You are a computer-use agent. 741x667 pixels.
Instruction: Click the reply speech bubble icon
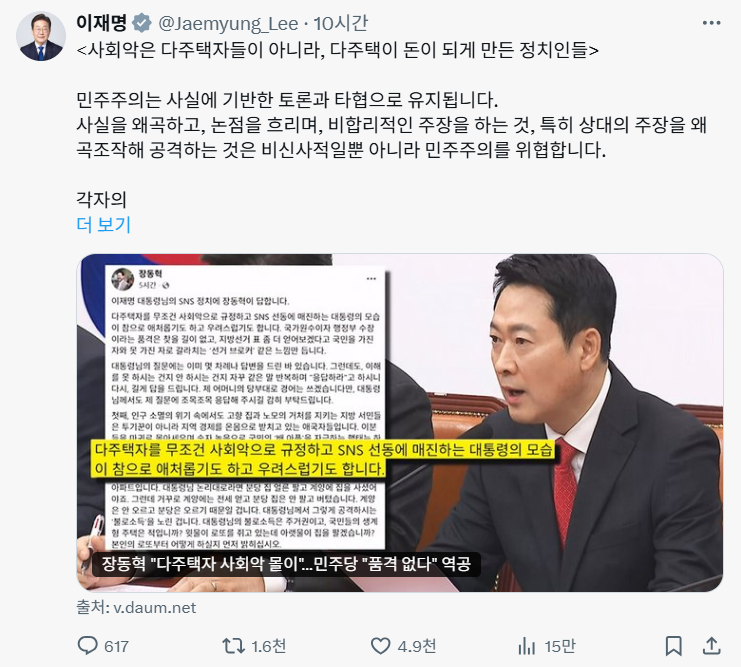click(x=87, y=646)
